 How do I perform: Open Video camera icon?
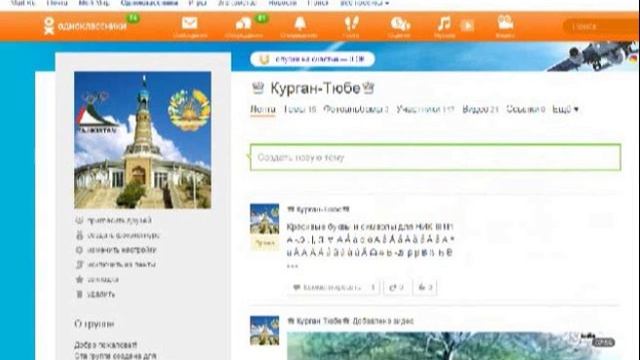click(505, 23)
